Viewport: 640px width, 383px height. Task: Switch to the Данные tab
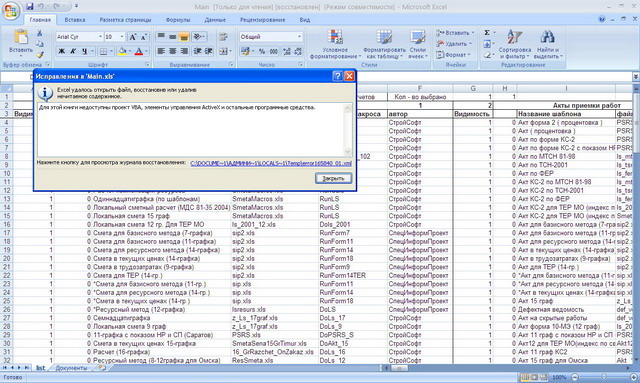[215, 20]
